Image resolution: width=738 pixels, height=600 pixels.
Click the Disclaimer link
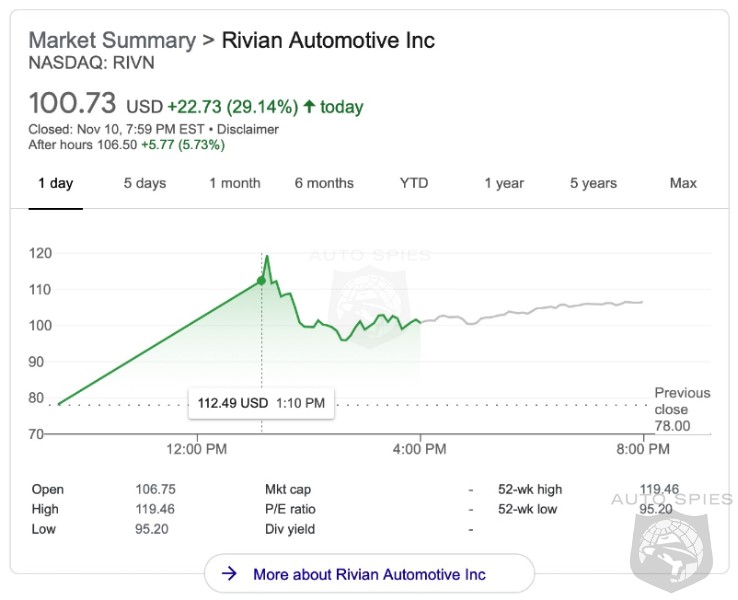247,129
